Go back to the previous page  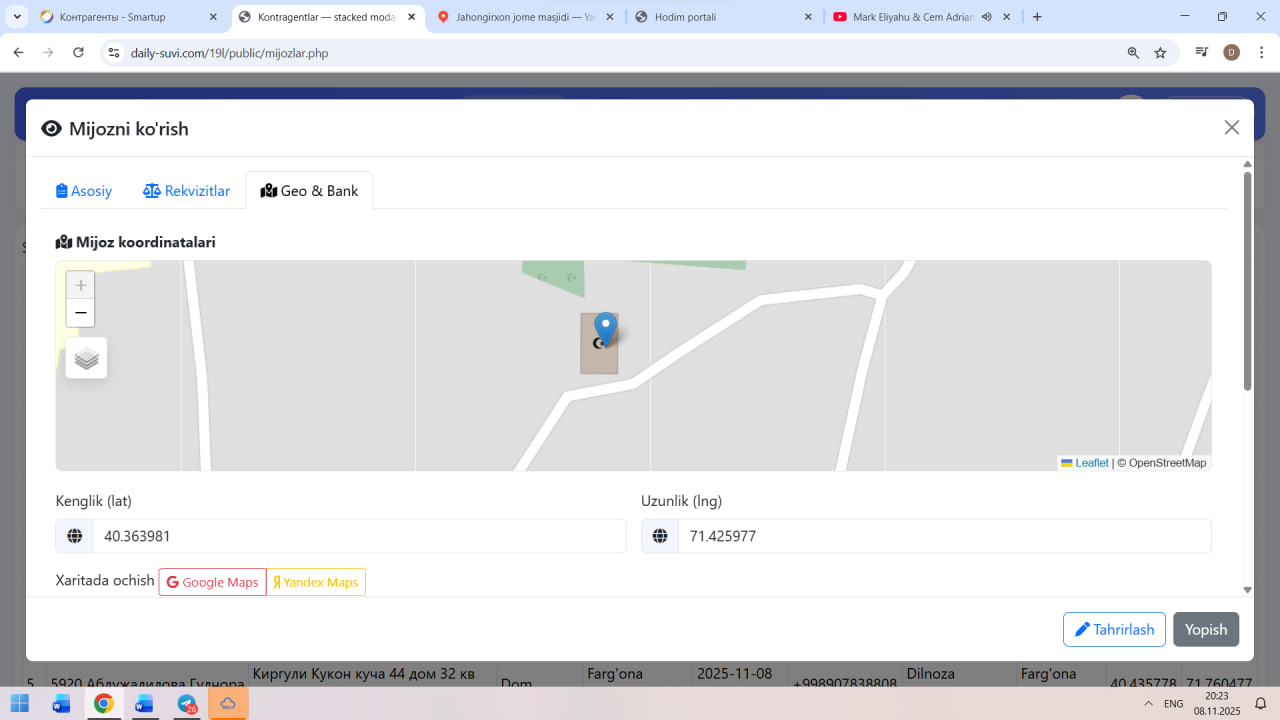pos(18,53)
